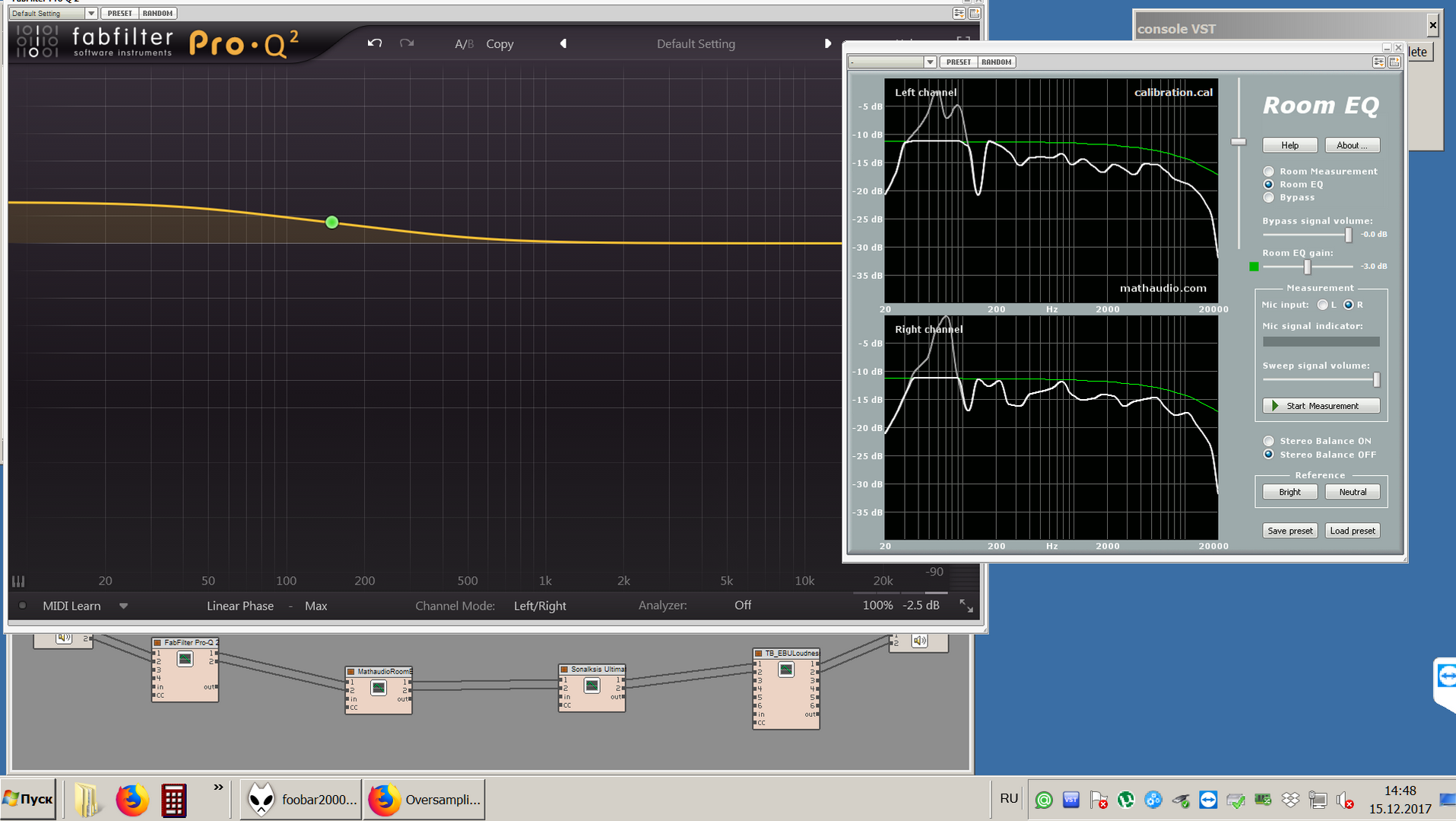Click the Sweep signal volume slider handle
1456x821 pixels.
pos(1376,379)
